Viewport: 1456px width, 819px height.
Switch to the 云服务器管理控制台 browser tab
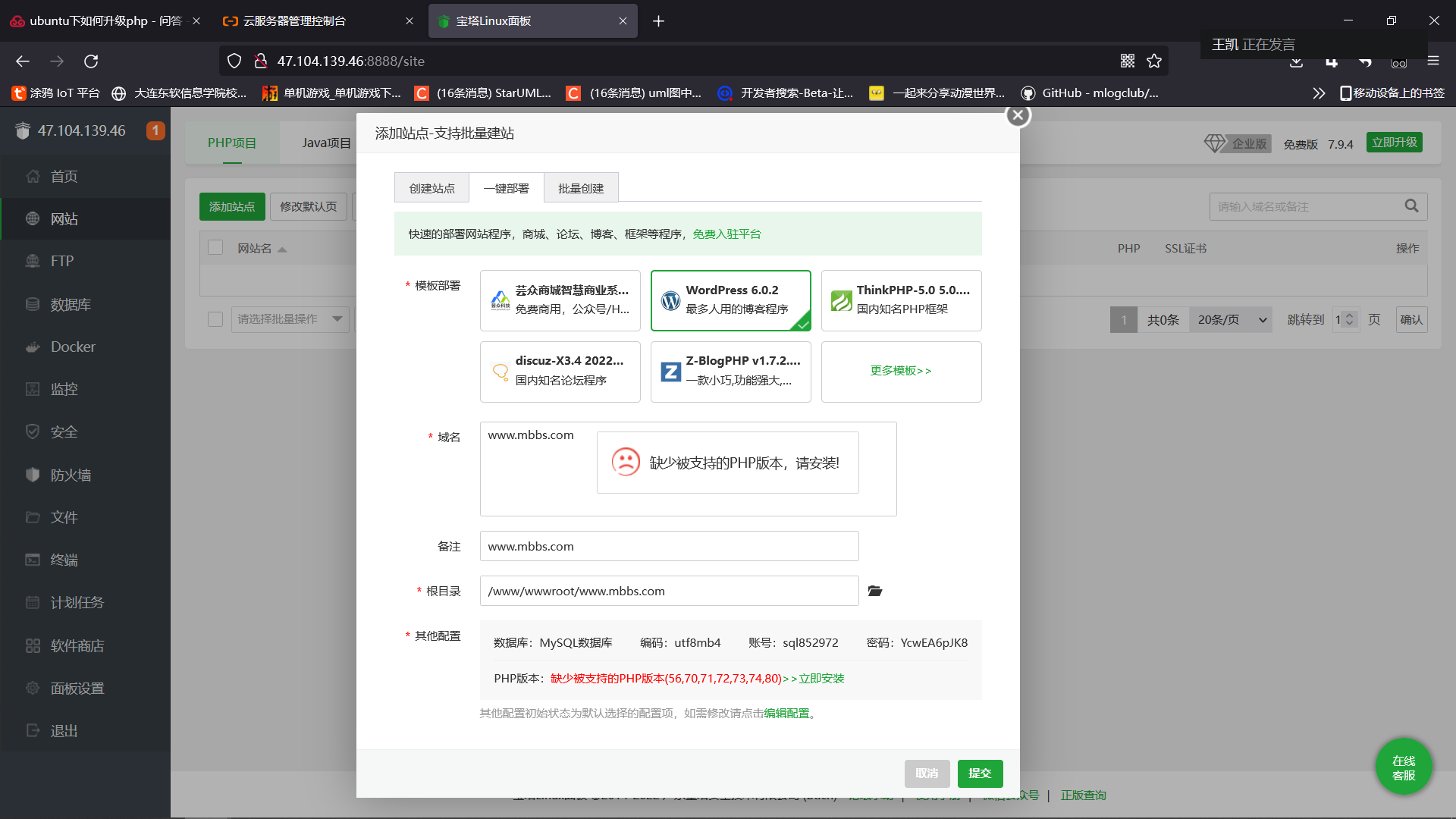317,21
